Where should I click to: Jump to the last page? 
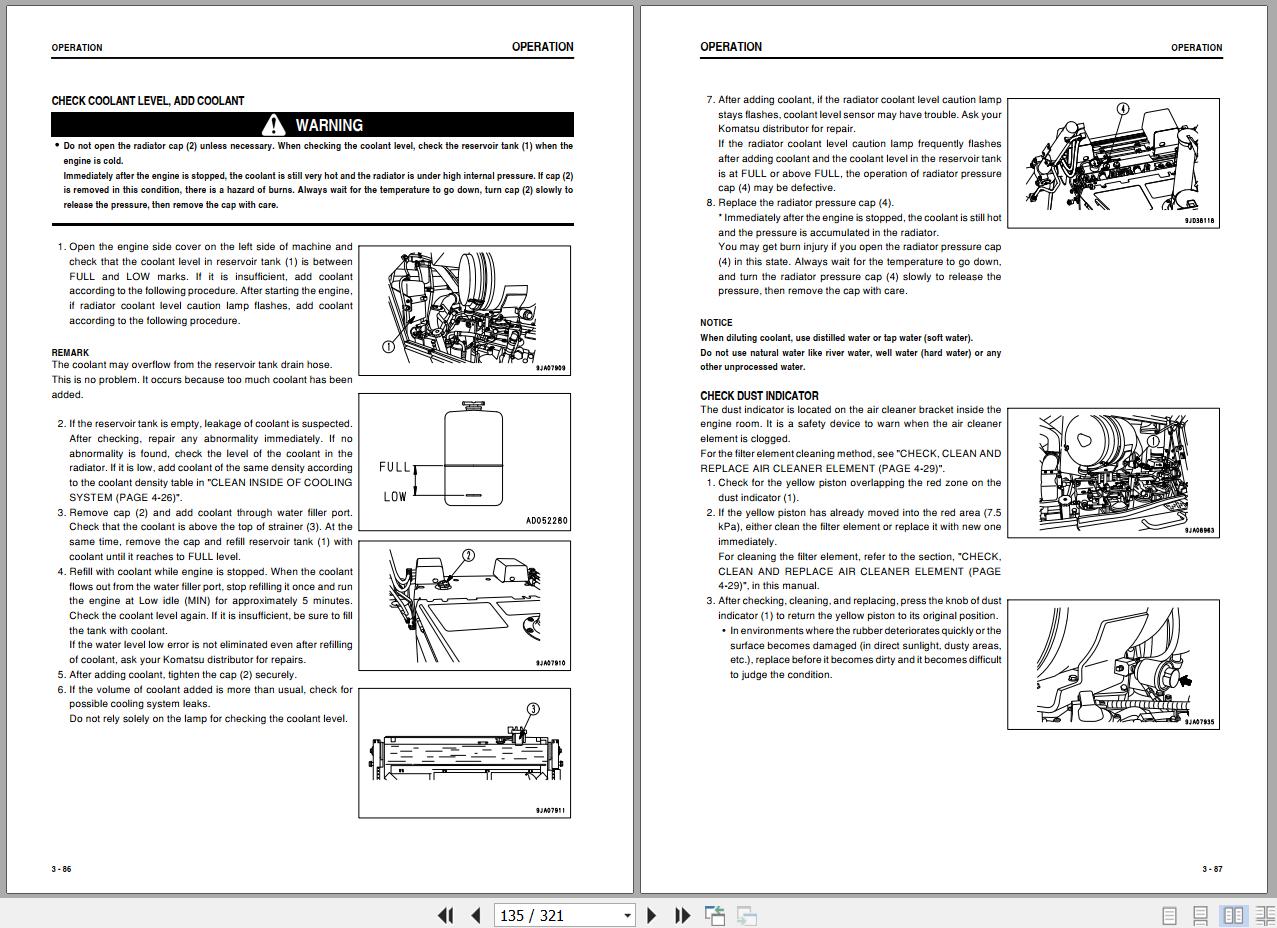coord(682,915)
